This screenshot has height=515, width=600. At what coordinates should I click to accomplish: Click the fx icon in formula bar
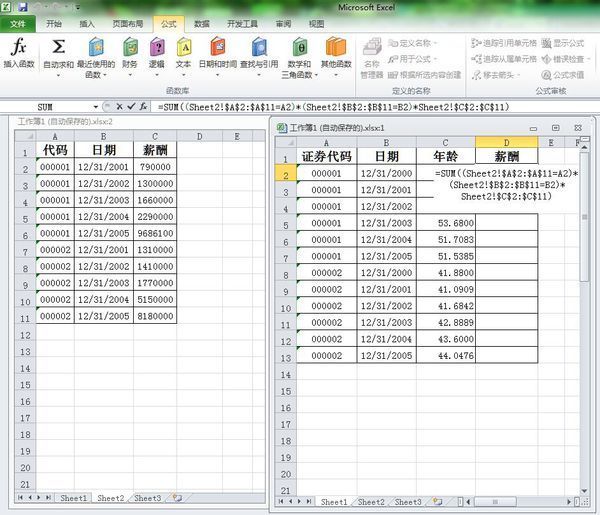point(143,107)
